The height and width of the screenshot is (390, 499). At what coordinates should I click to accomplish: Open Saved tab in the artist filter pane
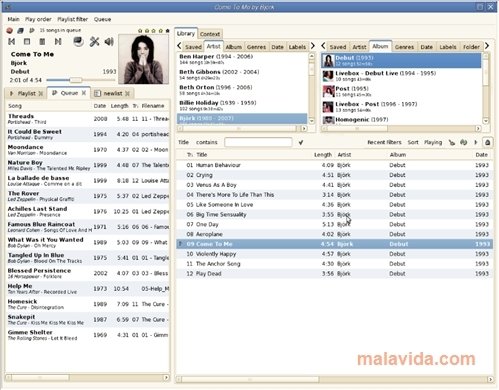pyautogui.click(x=193, y=47)
